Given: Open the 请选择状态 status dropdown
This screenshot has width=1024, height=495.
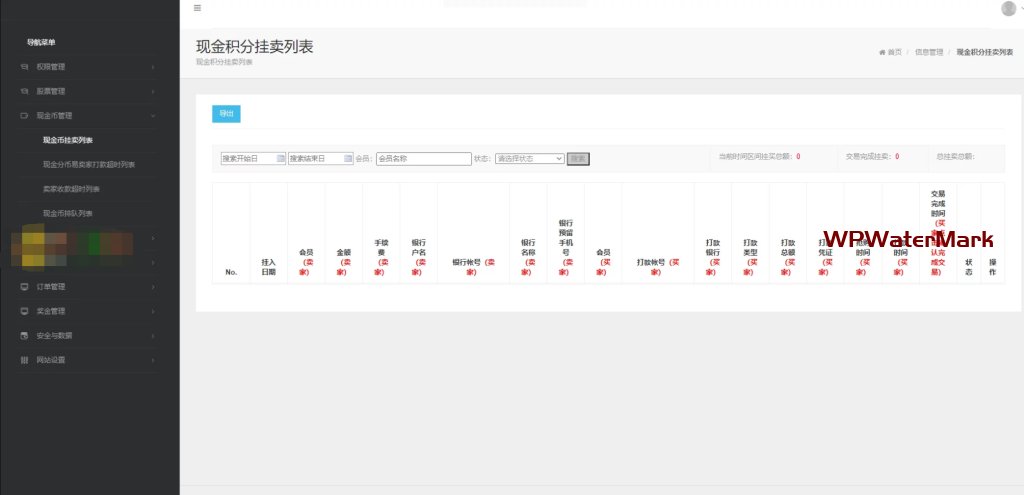Looking at the screenshot, I should point(529,158).
